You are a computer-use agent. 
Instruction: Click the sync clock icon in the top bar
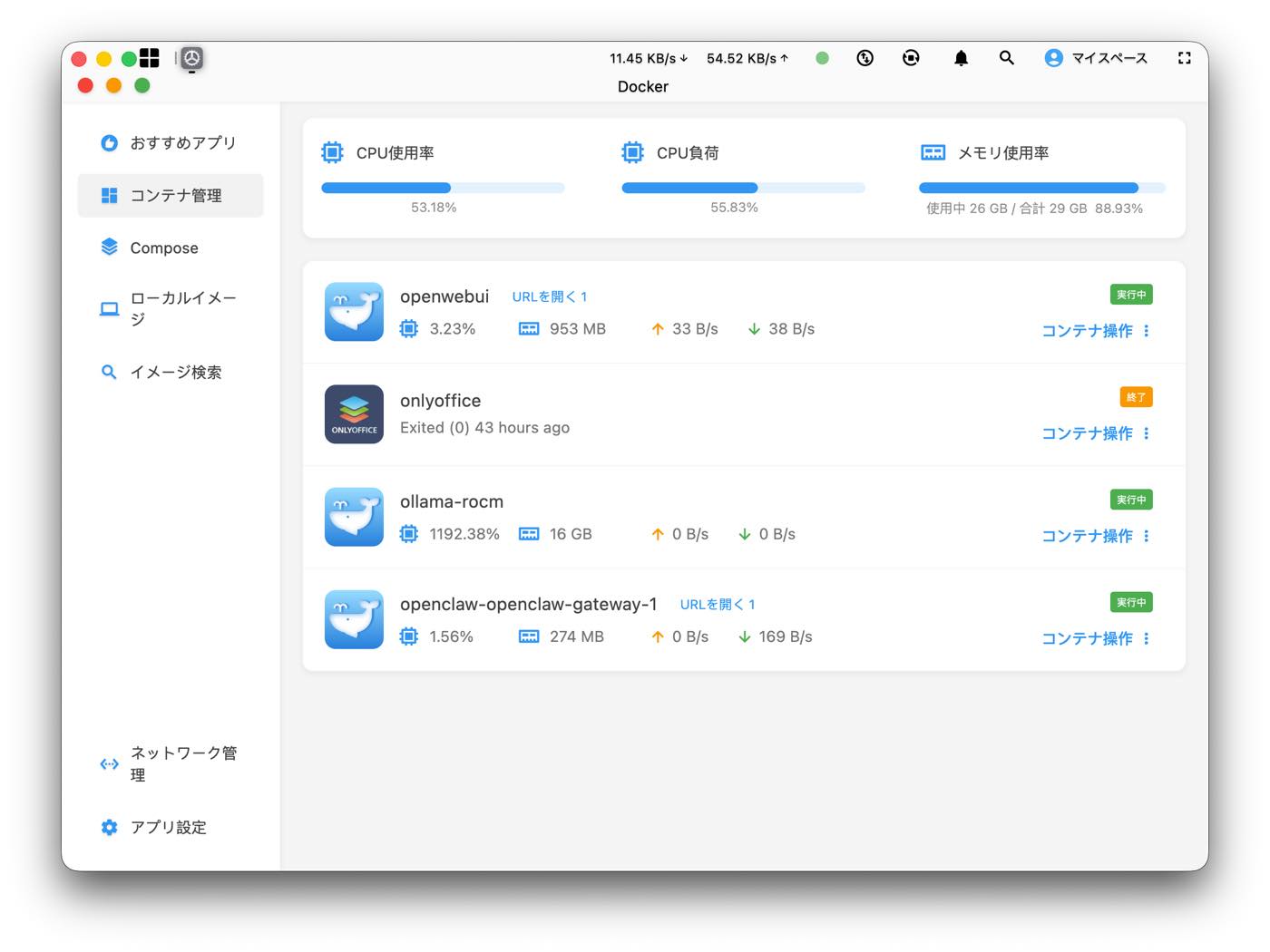pyautogui.click(x=865, y=58)
